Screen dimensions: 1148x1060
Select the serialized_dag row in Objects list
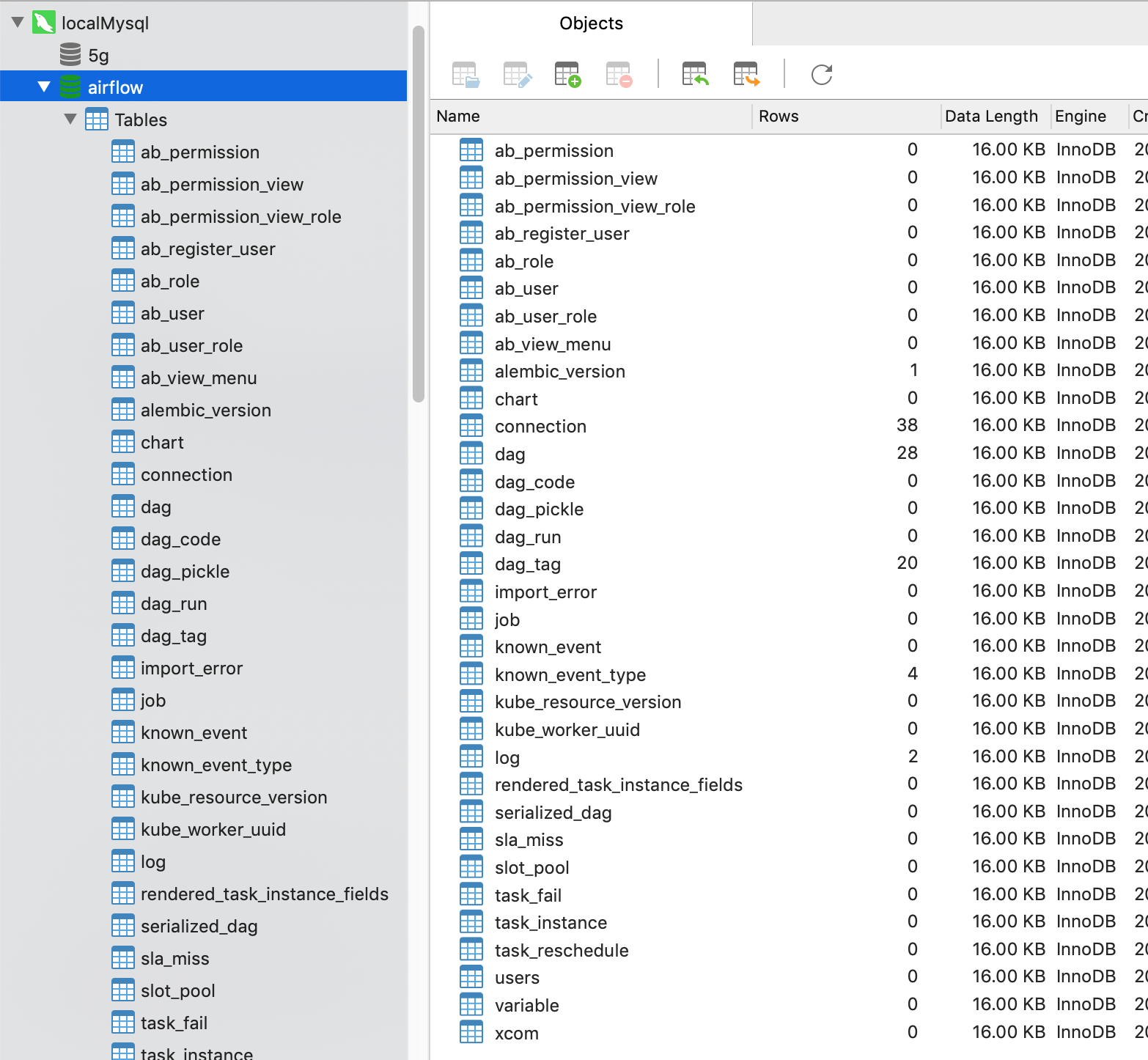789,812
